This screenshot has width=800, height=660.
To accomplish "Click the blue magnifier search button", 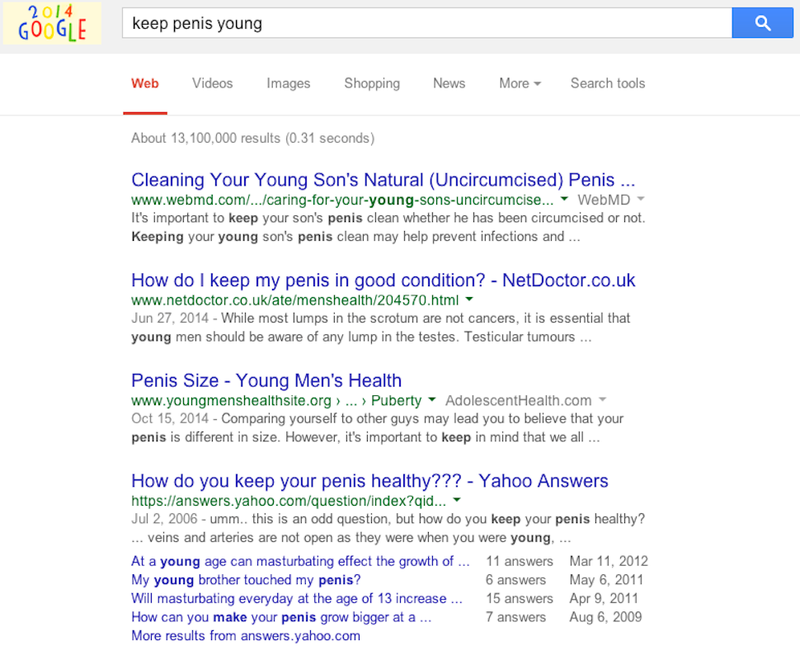I will pos(762,23).
